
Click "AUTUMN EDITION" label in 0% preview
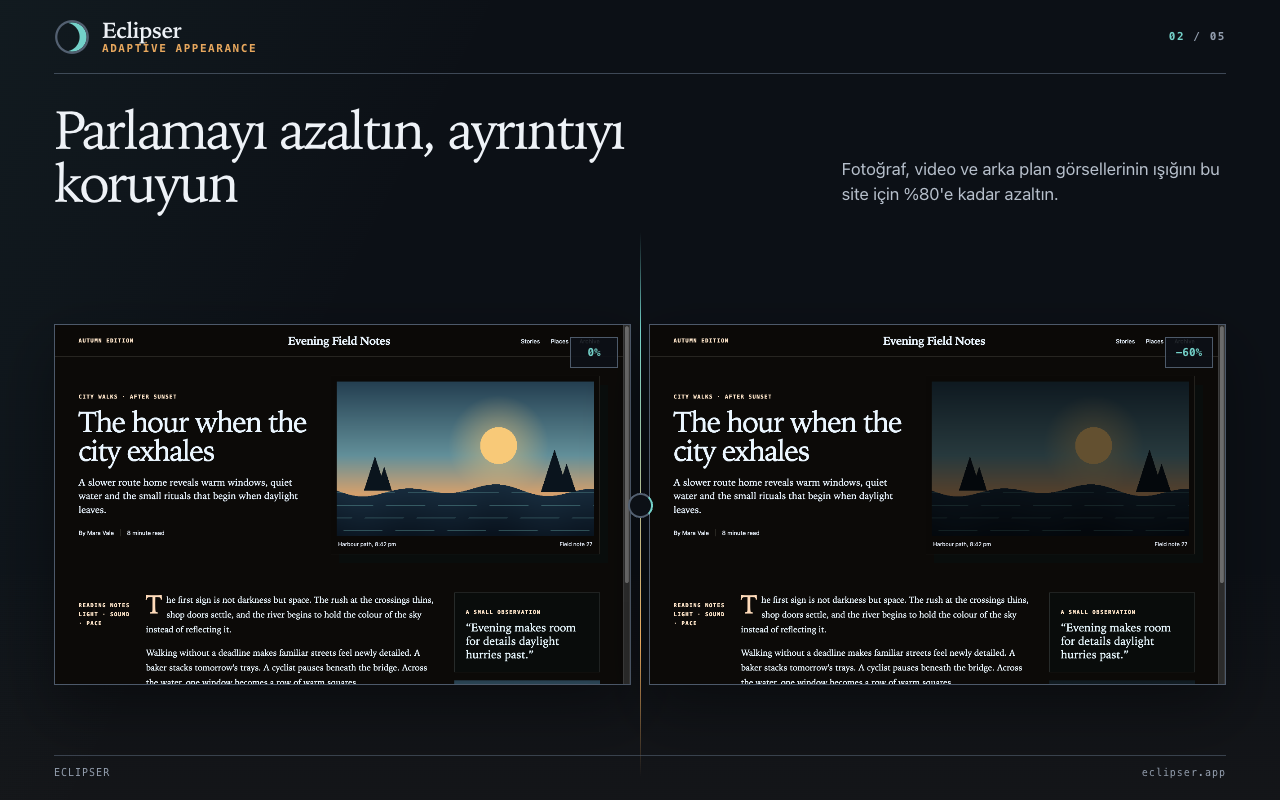[106, 341]
